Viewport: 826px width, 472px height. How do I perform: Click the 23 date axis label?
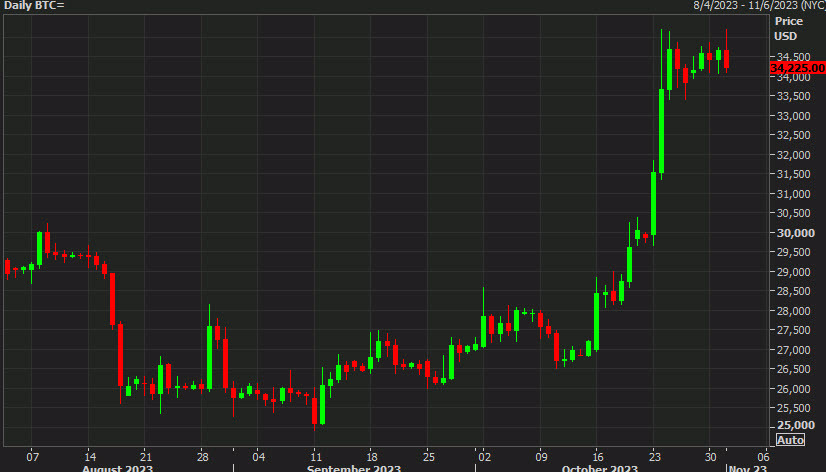click(654, 457)
